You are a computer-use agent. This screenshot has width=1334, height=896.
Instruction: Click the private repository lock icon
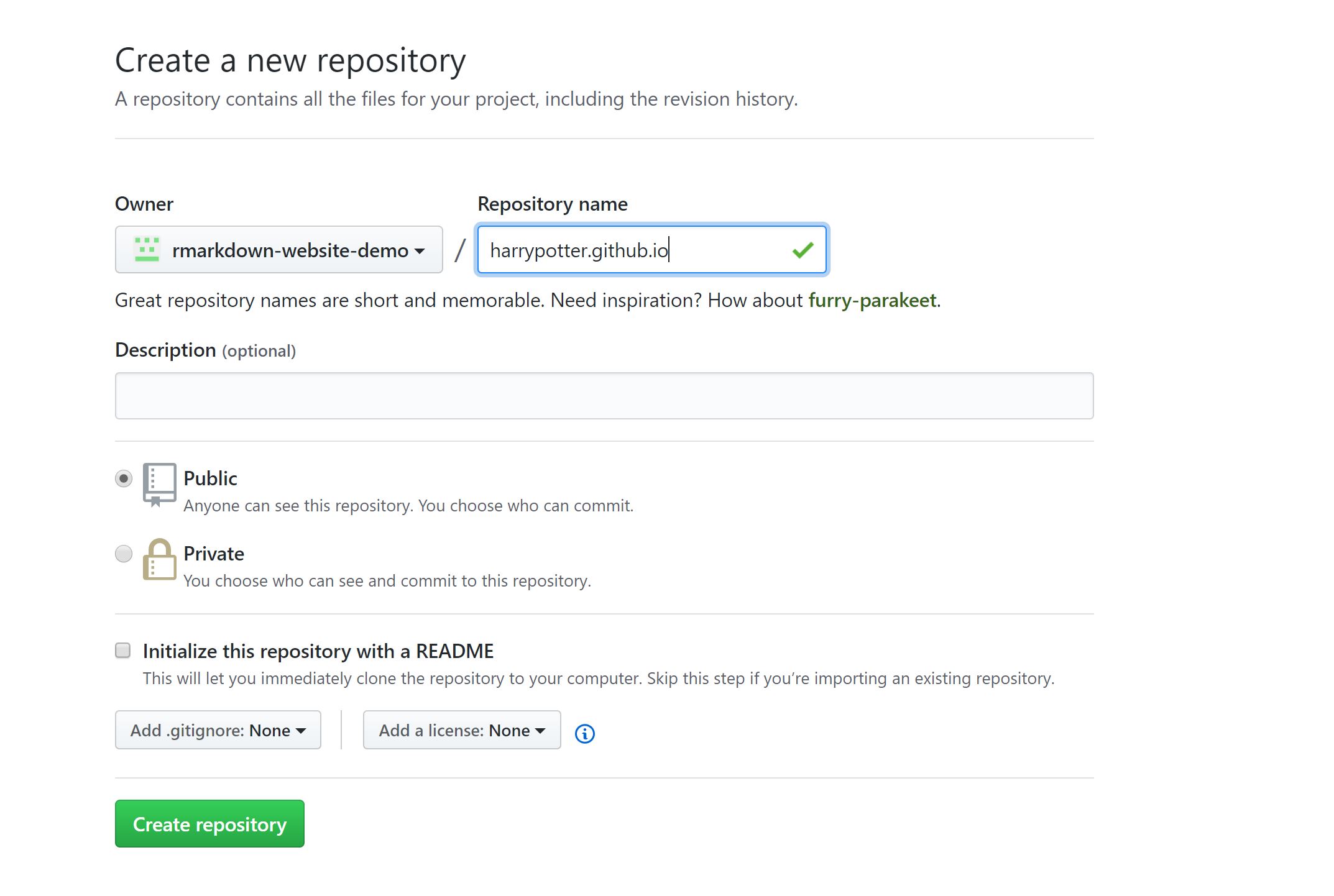tap(159, 559)
